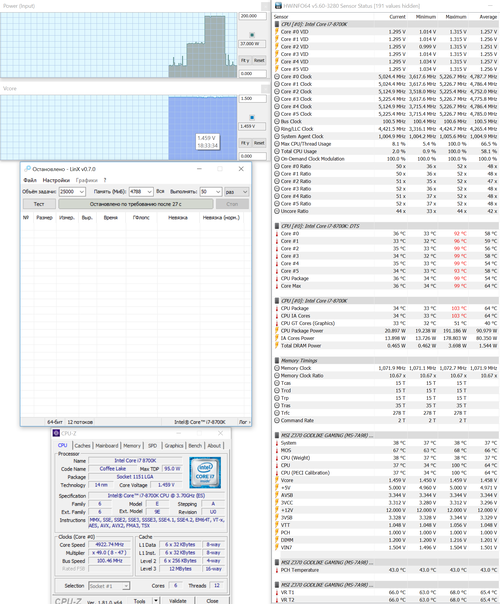This screenshot has width=500, height=604.
Task: Click the CPU Package Power lightning icon
Action: (277, 331)
